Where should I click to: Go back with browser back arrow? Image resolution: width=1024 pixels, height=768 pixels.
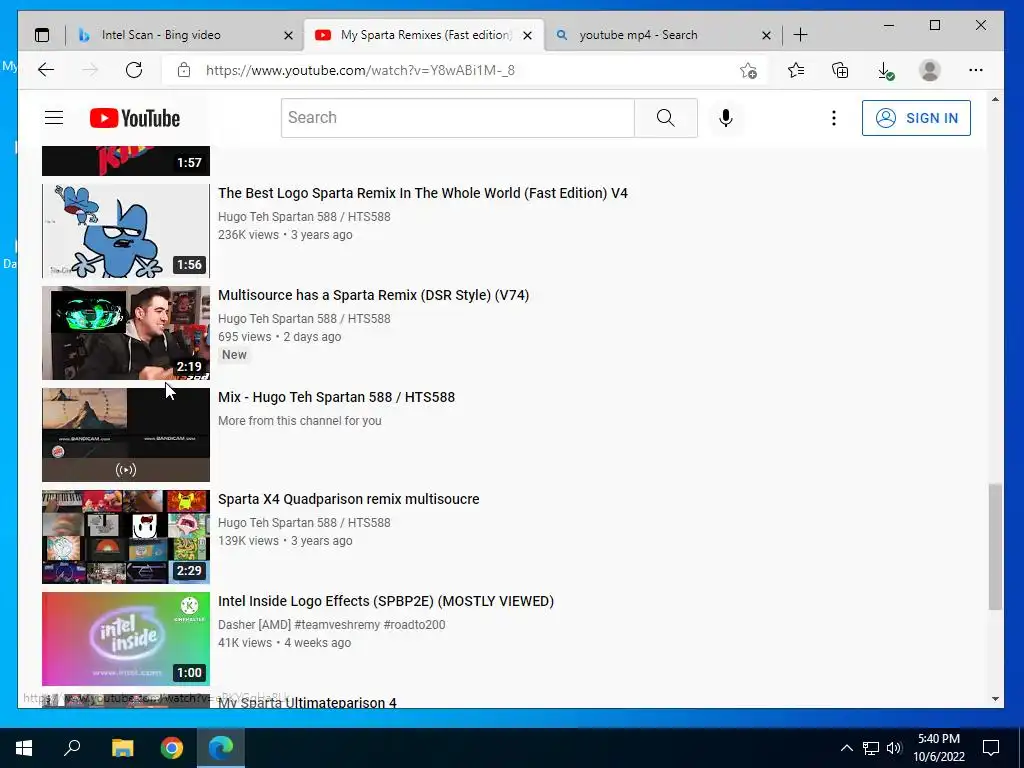pos(46,70)
